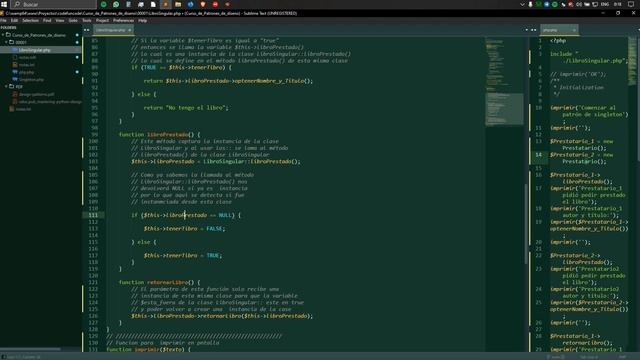Open the Windows Start menu
Viewport: 640px width, 360px height.
tap(4, 4)
